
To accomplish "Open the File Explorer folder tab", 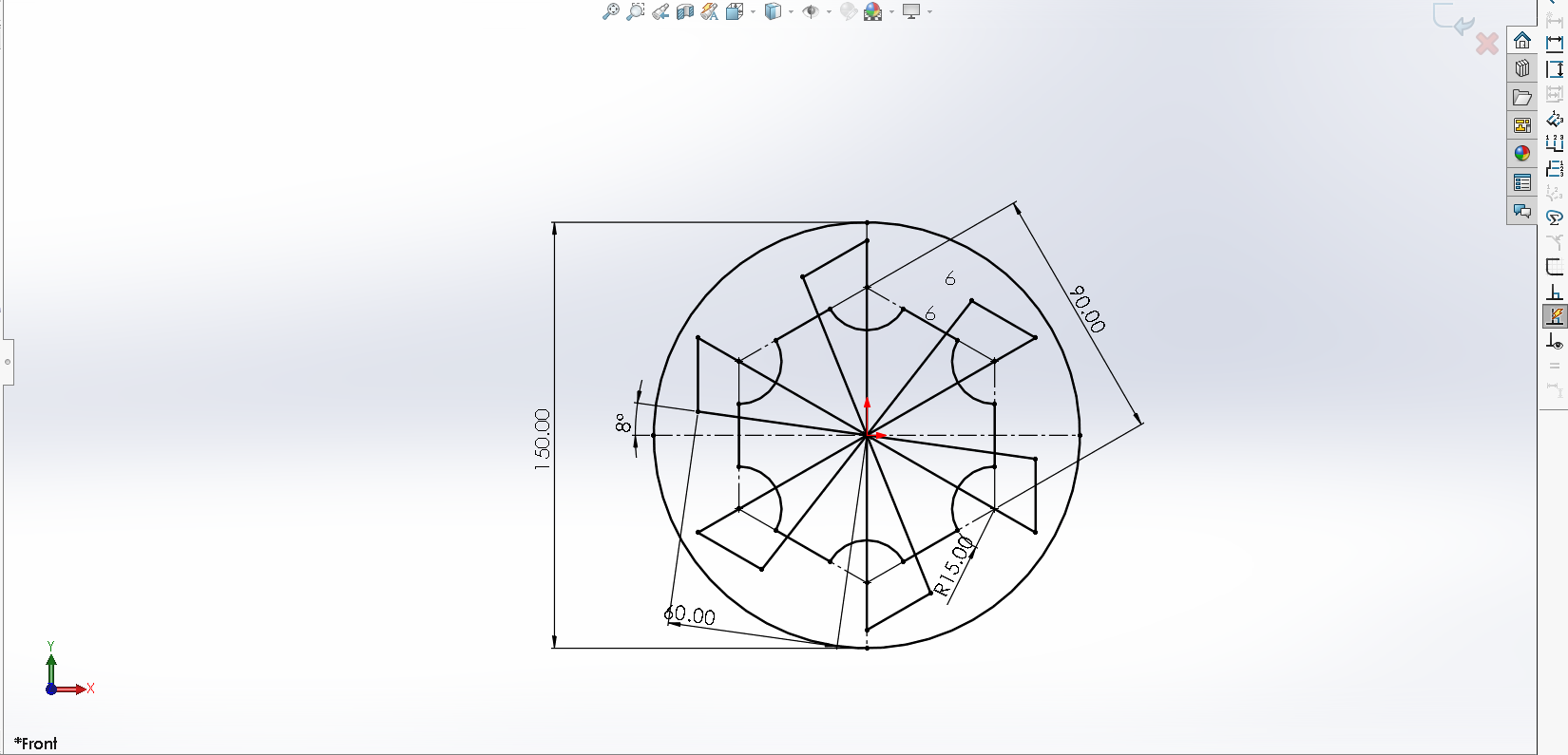I will (x=1522, y=97).
